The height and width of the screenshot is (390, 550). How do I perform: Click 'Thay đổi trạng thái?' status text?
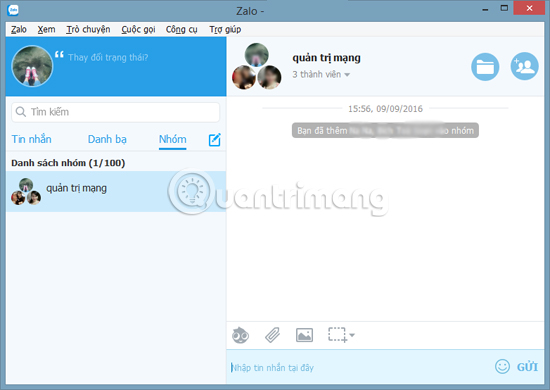108,57
